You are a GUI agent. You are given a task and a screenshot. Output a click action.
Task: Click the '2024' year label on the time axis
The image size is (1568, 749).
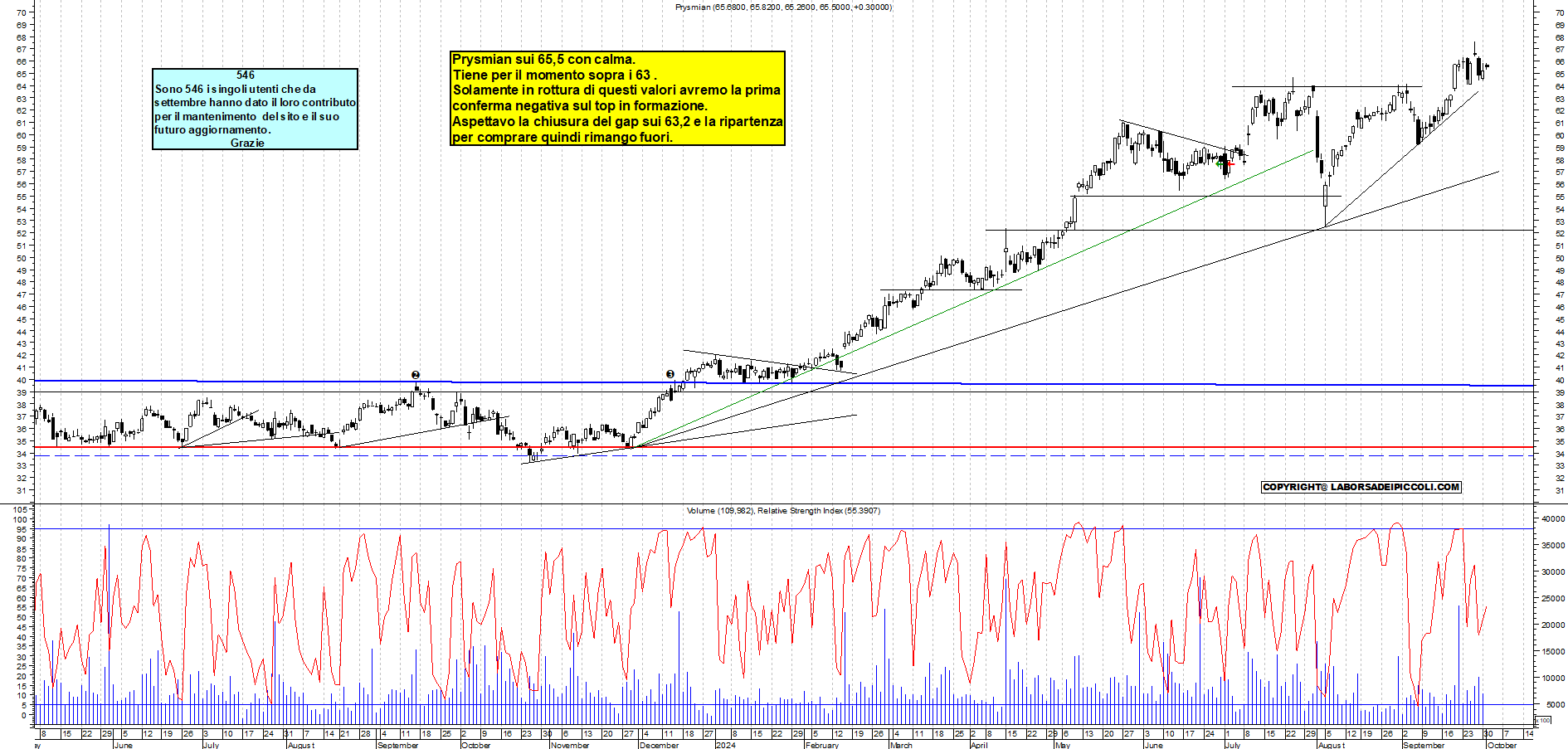pos(725,745)
